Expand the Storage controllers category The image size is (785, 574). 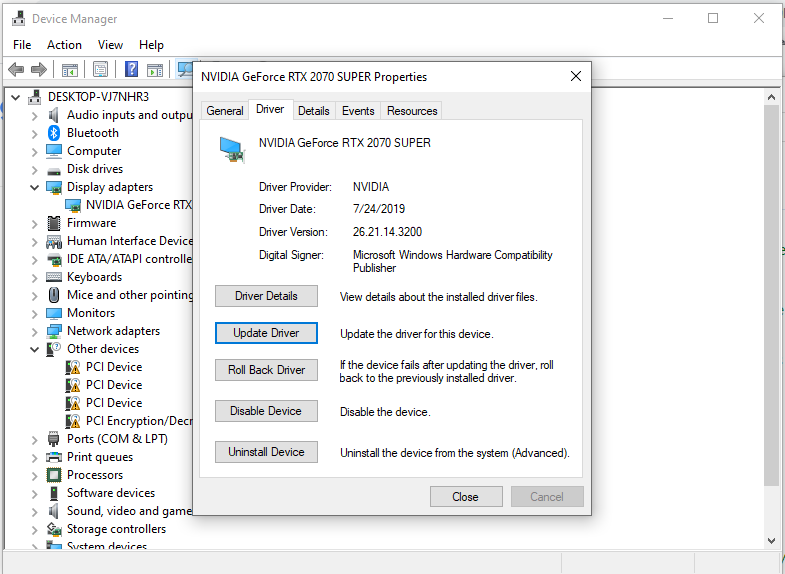35,529
